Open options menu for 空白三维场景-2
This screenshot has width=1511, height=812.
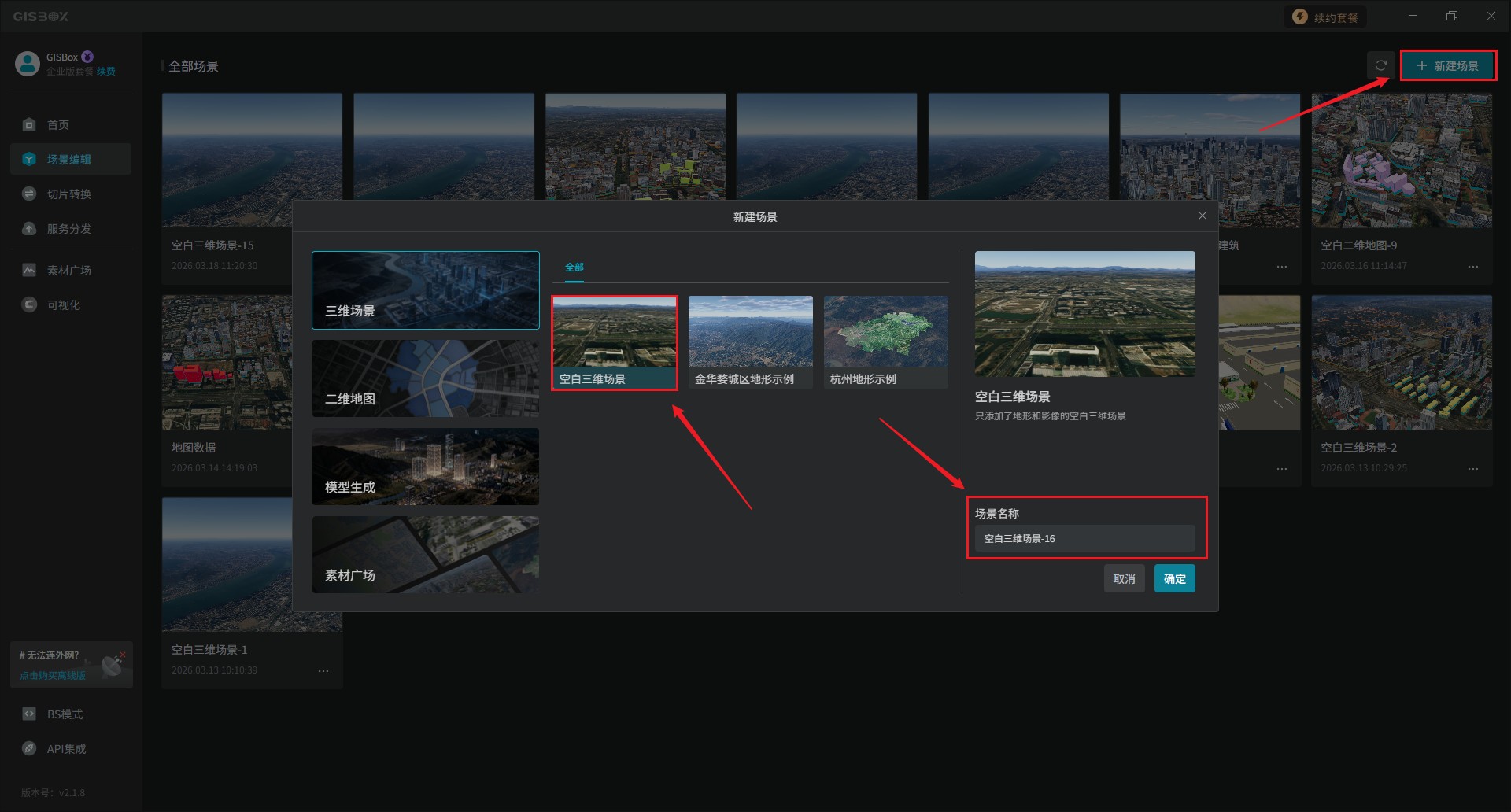click(x=1472, y=469)
